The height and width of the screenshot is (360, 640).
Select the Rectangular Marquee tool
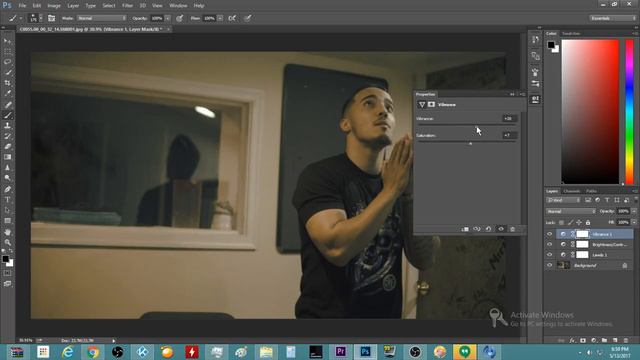click(x=7, y=52)
